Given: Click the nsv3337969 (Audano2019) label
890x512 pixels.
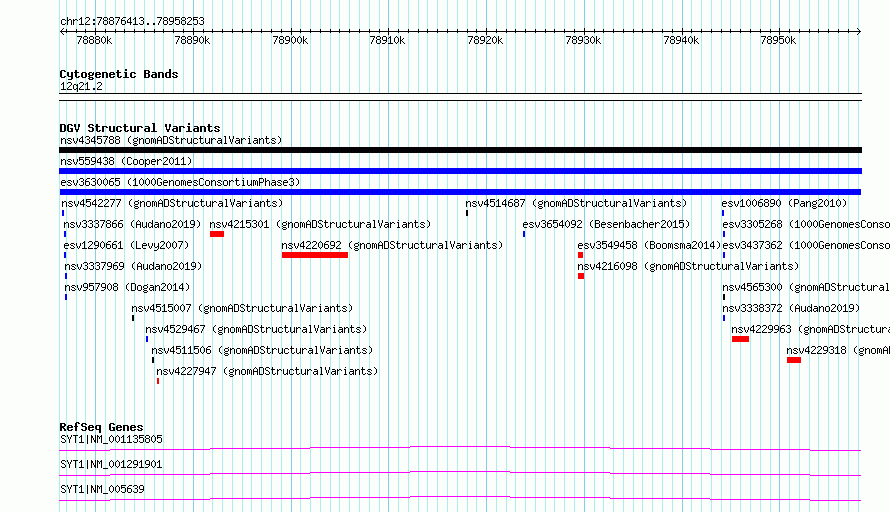Looking at the screenshot, I should click(x=133, y=266).
